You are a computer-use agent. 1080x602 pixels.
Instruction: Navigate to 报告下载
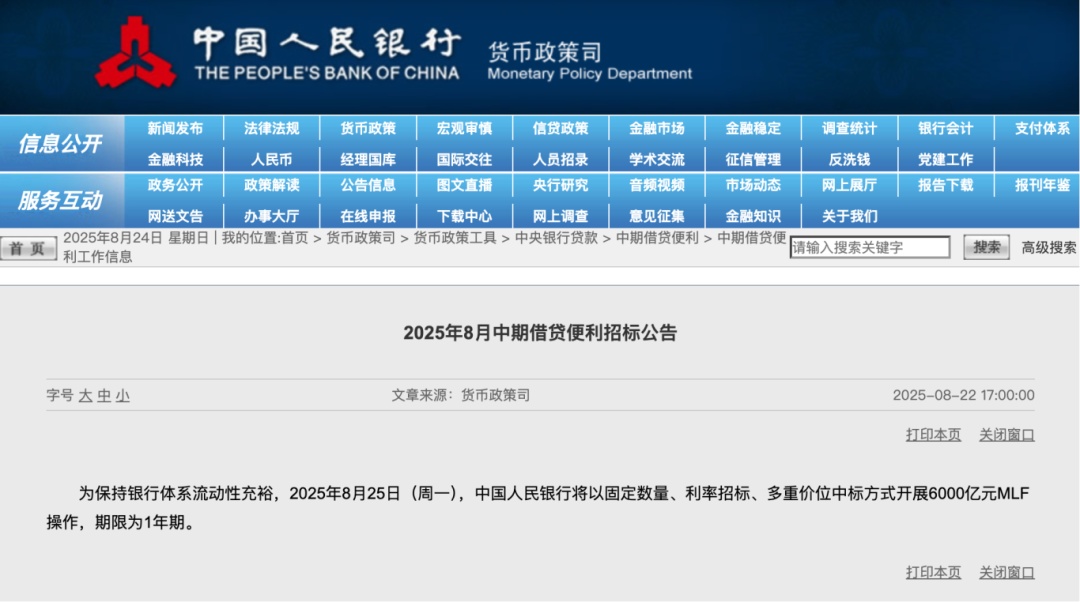pos(945,186)
